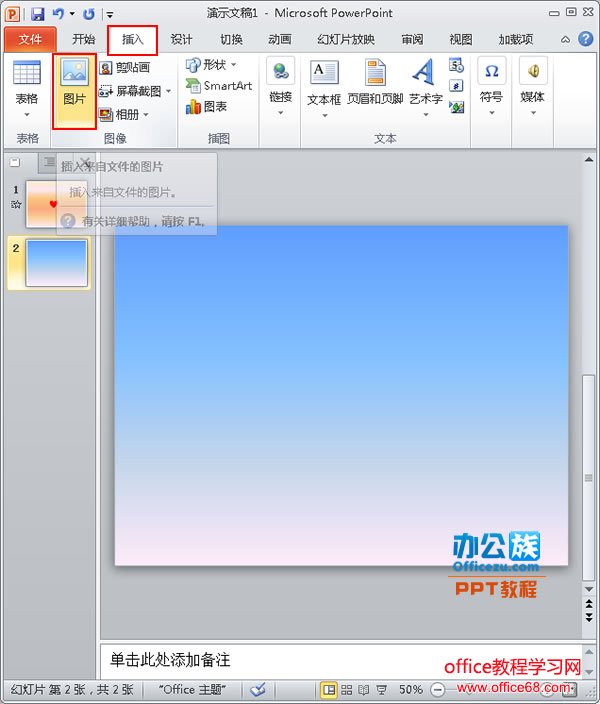
Task: Open the 加载项 tab
Action: pyautogui.click(x=516, y=40)
